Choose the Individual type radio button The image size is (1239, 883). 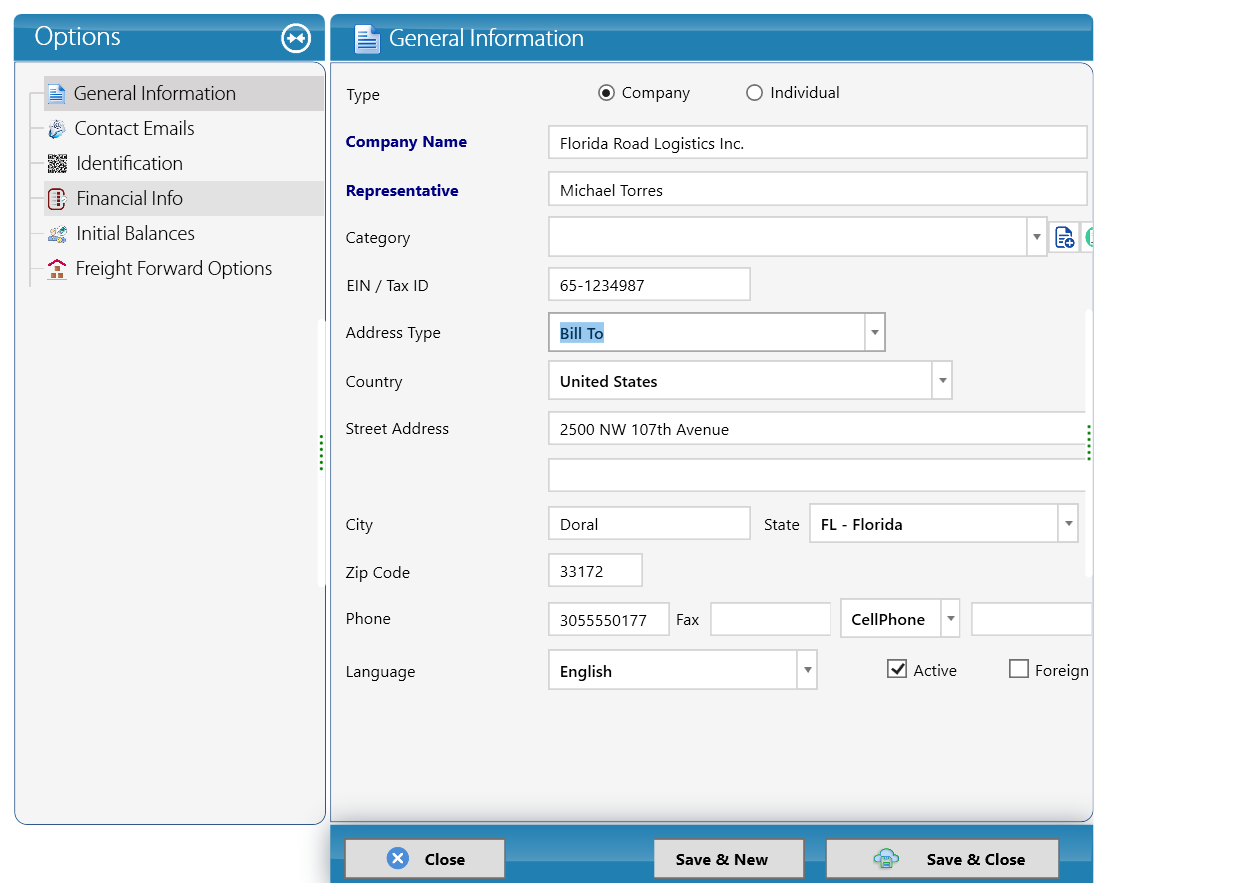pos(754,93)
